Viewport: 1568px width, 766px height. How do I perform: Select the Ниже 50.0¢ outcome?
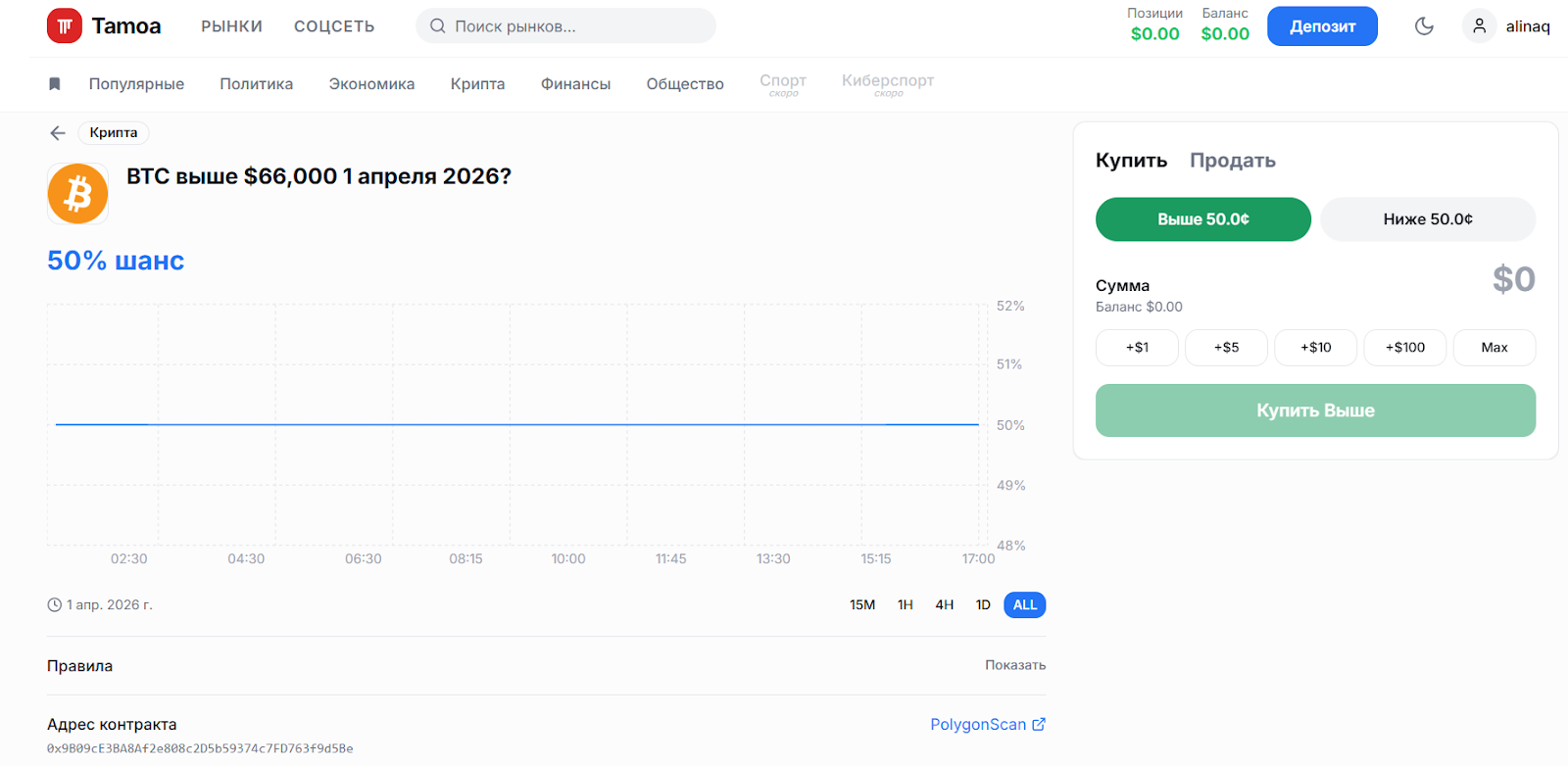coord(1427,219)
